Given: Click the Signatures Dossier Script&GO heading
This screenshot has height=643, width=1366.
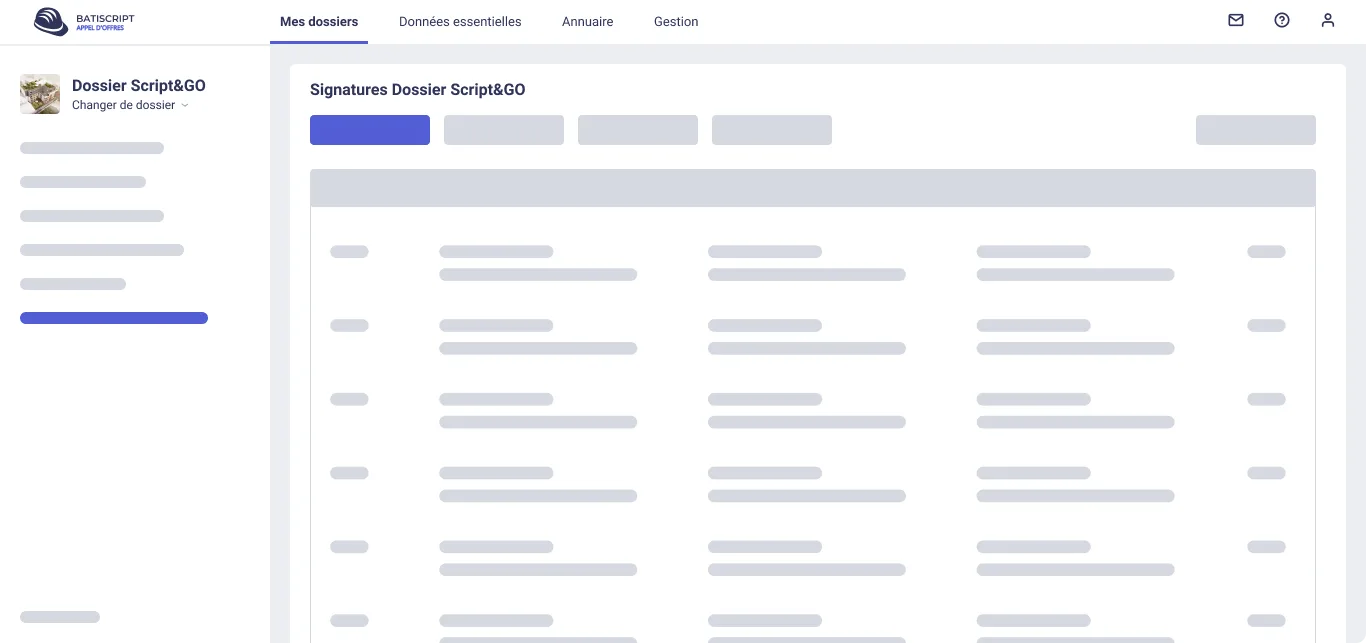Looking at the screenshot, I should pos(418,90).
